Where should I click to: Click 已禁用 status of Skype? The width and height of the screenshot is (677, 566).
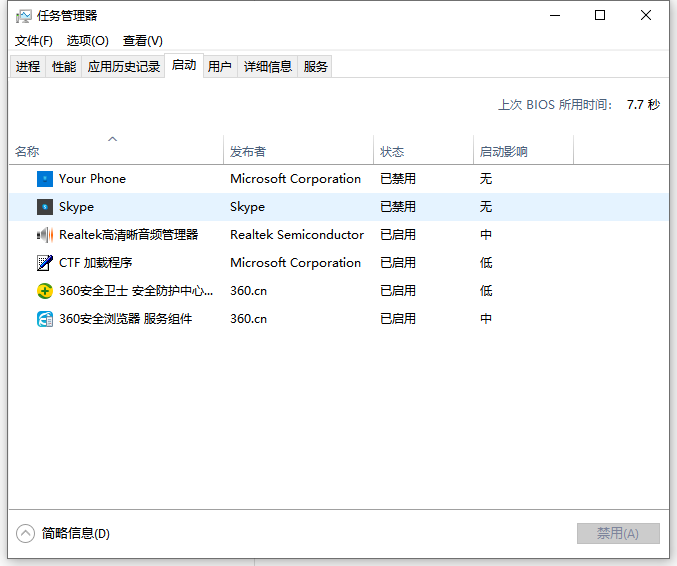point(398,207)
